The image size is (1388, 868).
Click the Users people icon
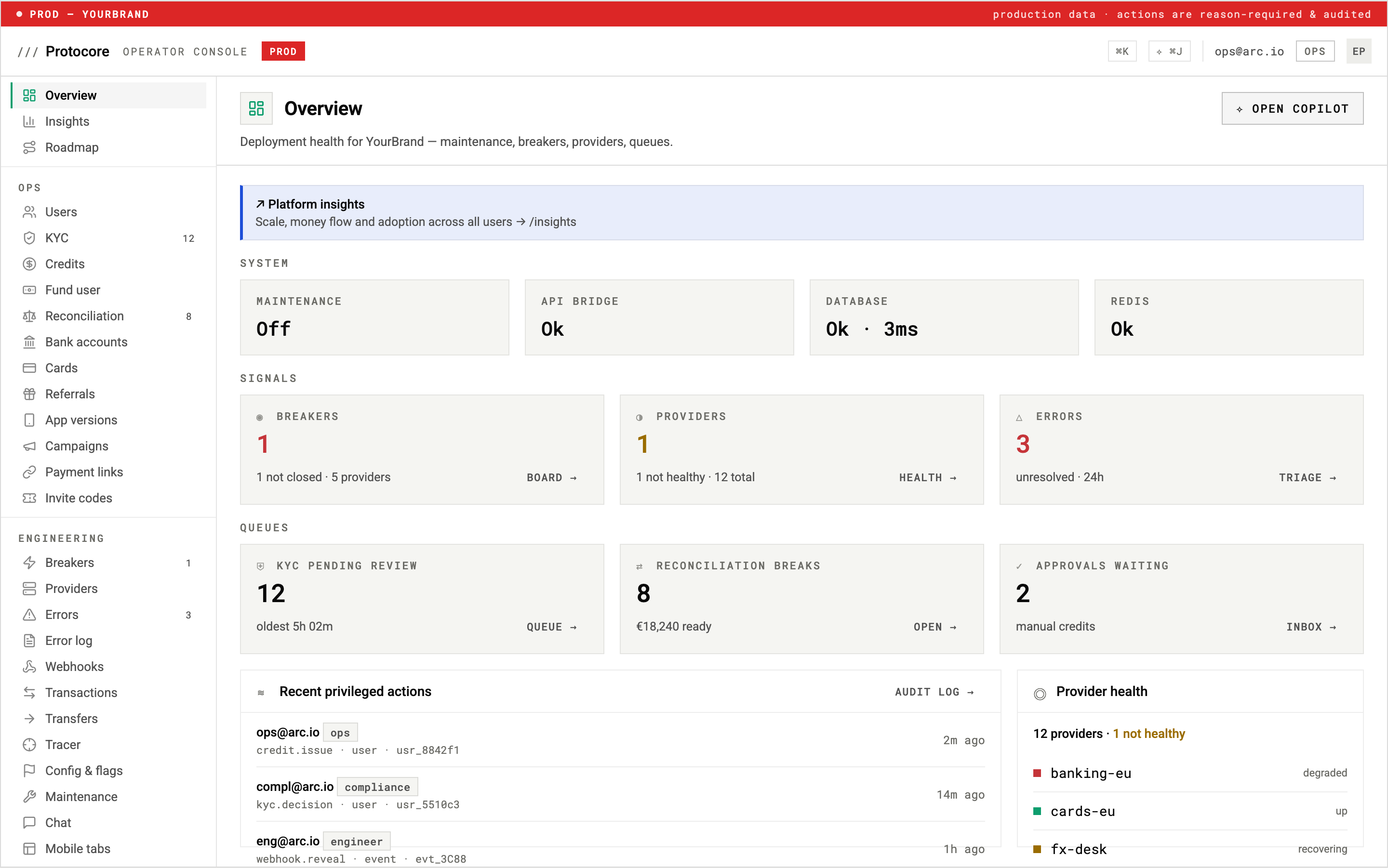tap(29, 212)
